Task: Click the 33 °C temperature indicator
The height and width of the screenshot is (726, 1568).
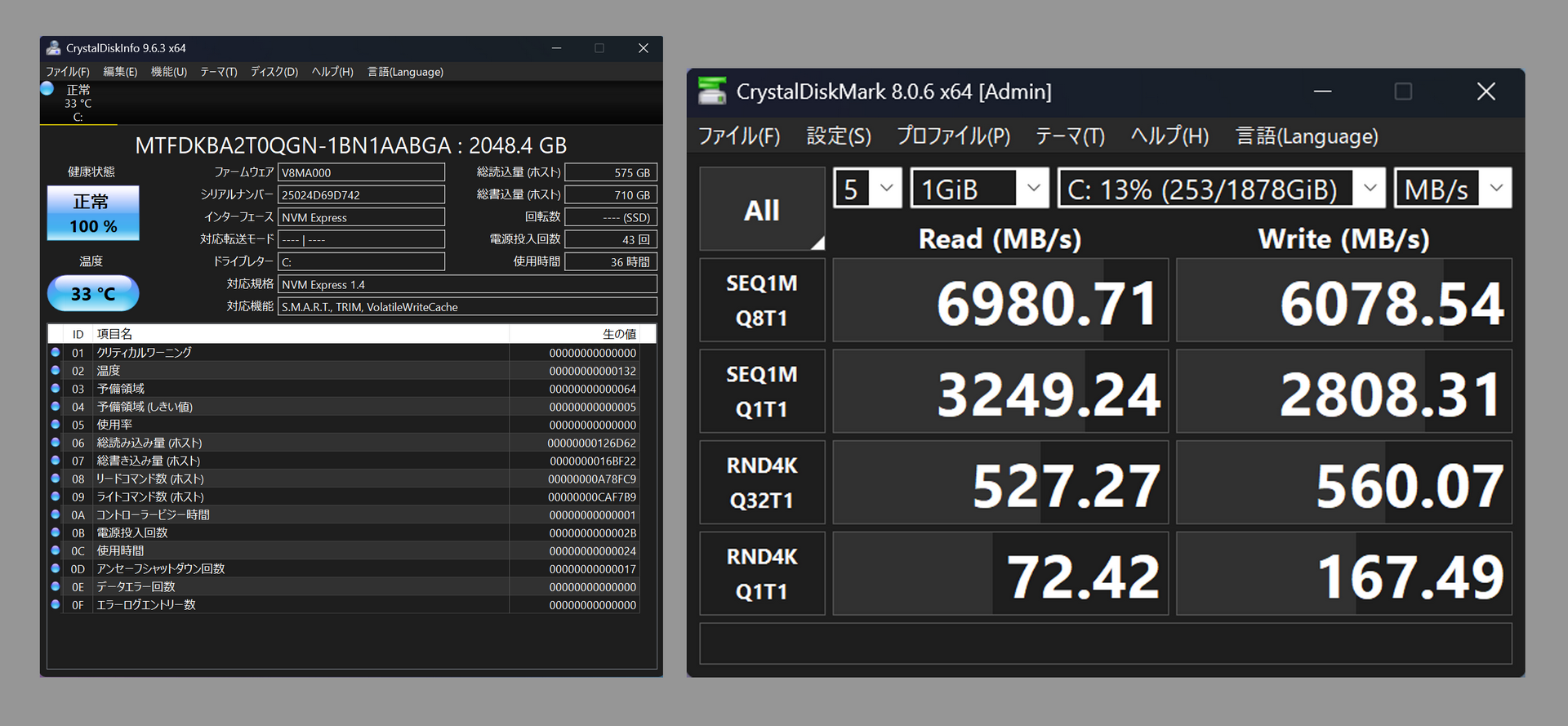Action: pyautogui.click(x=93, y=293)
